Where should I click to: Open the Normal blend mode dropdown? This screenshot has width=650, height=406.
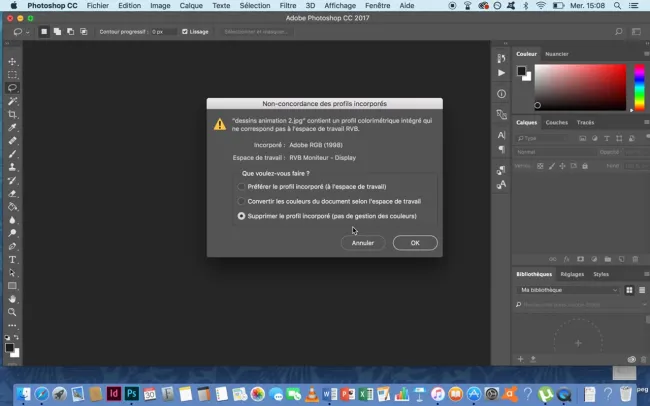point(554,152)
